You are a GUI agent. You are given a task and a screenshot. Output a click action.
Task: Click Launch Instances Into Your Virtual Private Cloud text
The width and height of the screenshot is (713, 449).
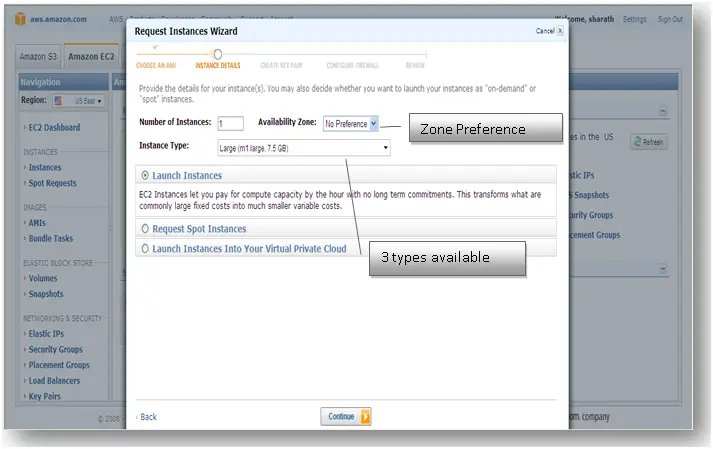pos(249,249)
